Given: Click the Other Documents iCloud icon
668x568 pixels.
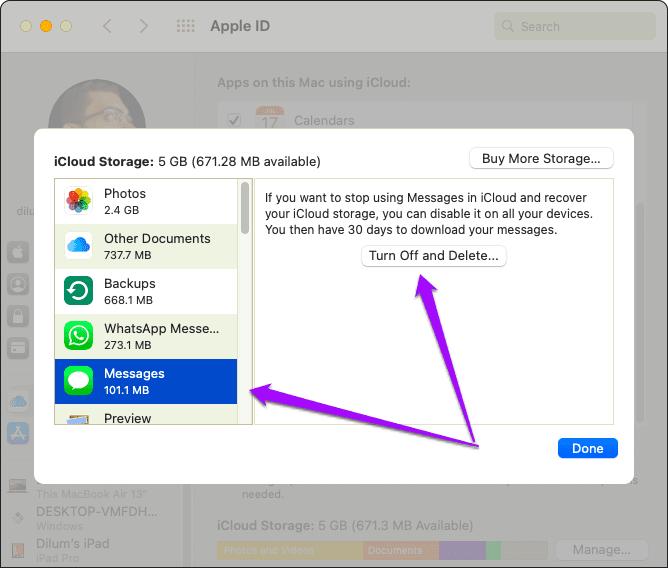Looking at the screenshot, I should [78, 245].
